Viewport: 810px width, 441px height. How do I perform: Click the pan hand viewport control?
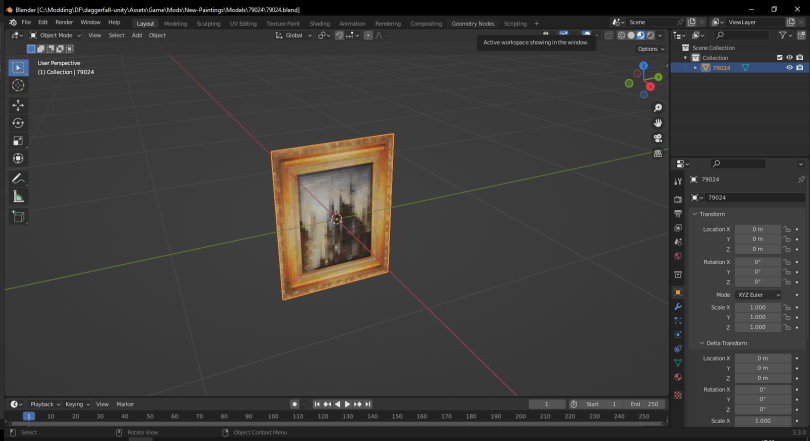[658, 123]
